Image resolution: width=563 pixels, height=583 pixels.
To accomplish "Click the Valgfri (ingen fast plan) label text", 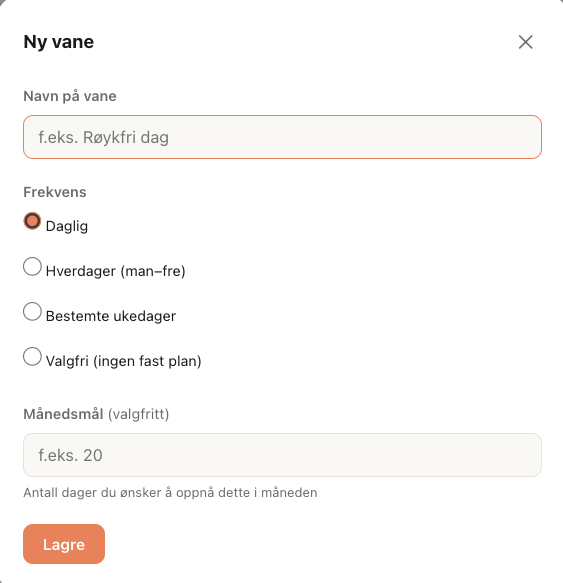I will [123, 361].
